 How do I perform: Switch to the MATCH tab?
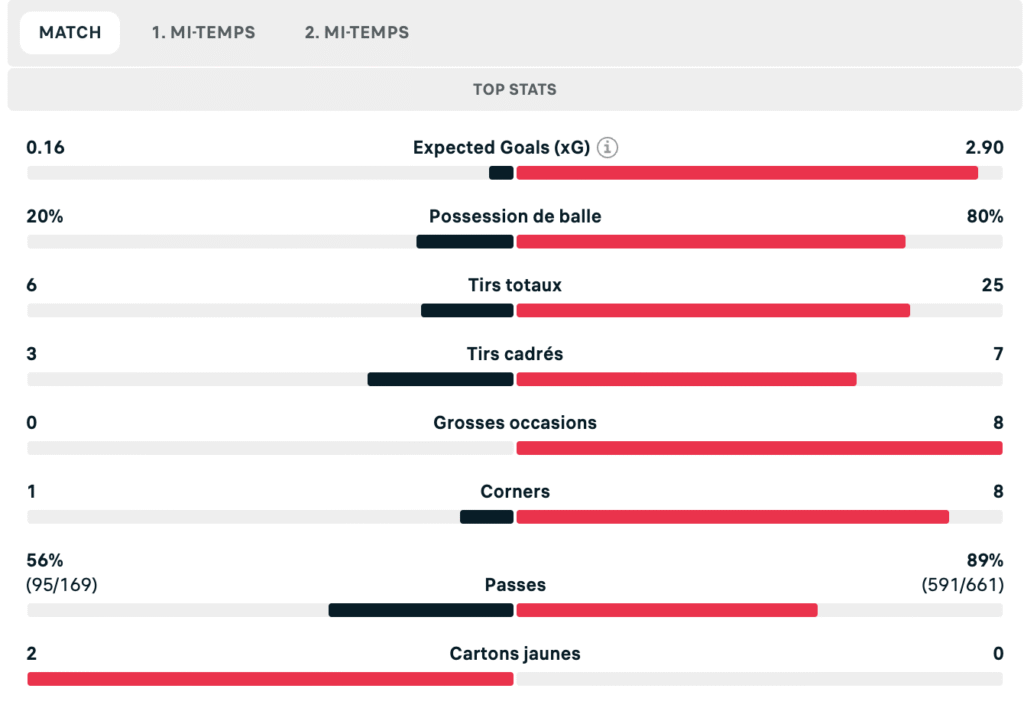click(x=70, y=32)
